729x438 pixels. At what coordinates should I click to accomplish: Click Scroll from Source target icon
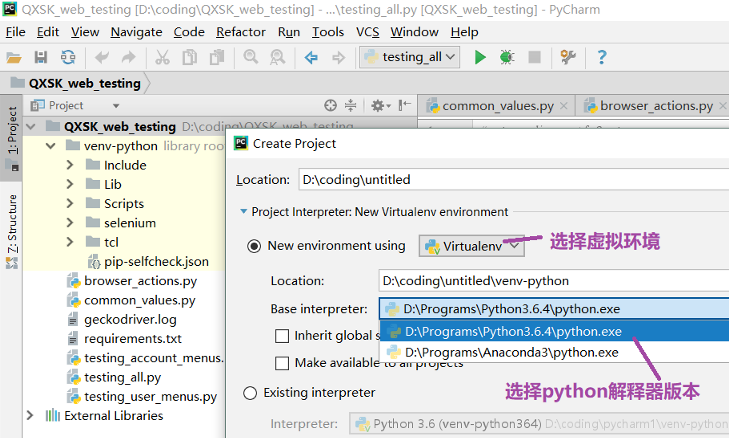[x=330, y=106]
